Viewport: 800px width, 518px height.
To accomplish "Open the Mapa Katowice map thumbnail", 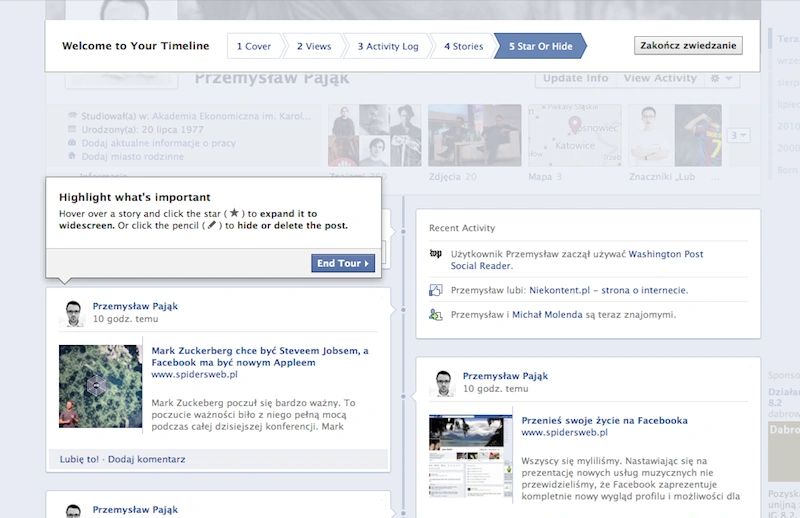I will pos(574,135).
